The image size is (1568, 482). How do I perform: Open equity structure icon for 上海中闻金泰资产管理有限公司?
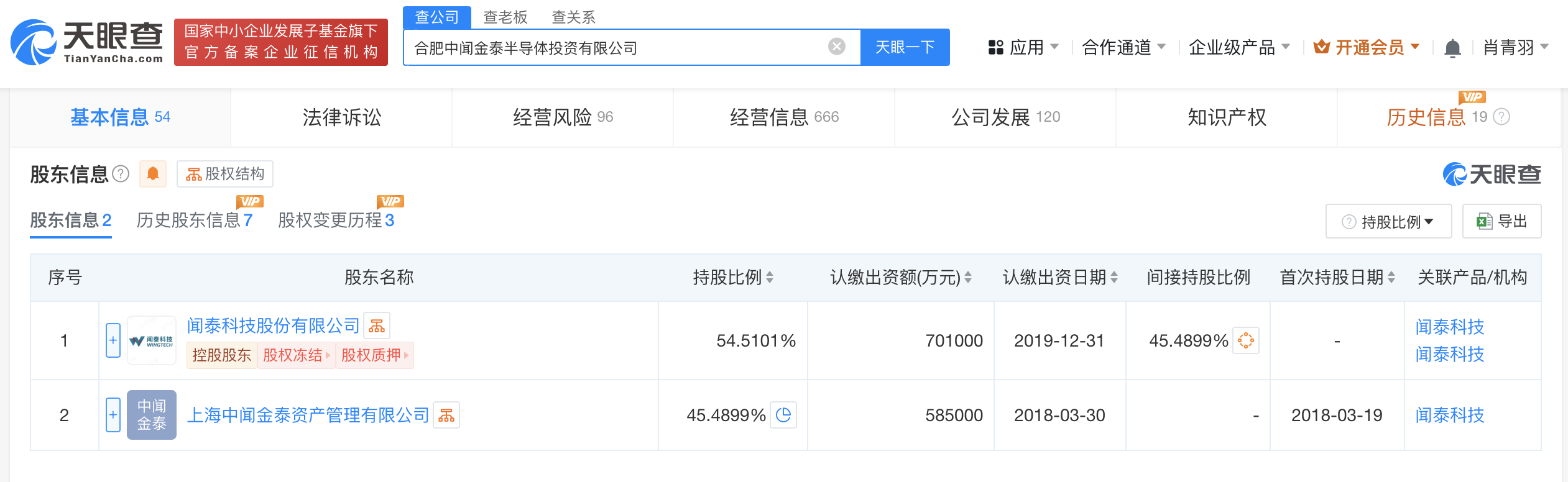tap(446, 415)
